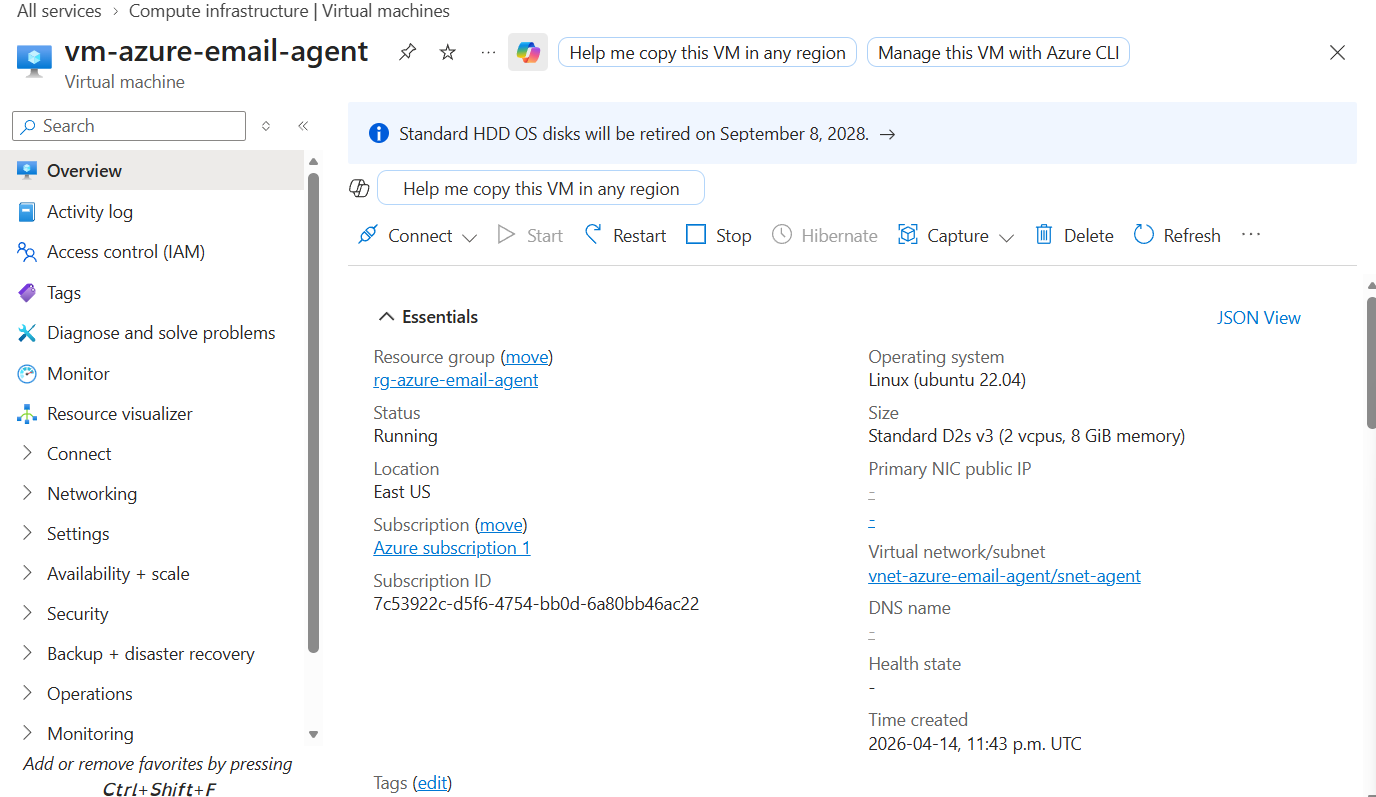Add VM to favorites with star icon
This screenshot has height=797, width=1376.
pyautogui.click(x=448, y=53)
